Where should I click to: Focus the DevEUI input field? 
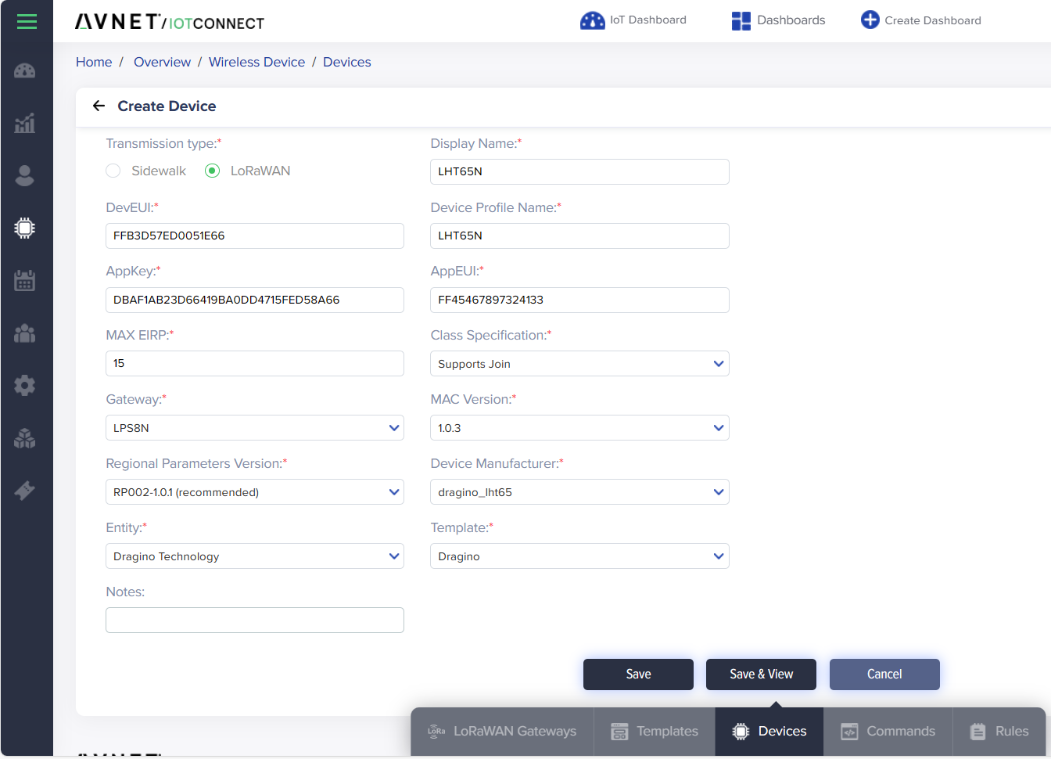click(x=255, y=236)
